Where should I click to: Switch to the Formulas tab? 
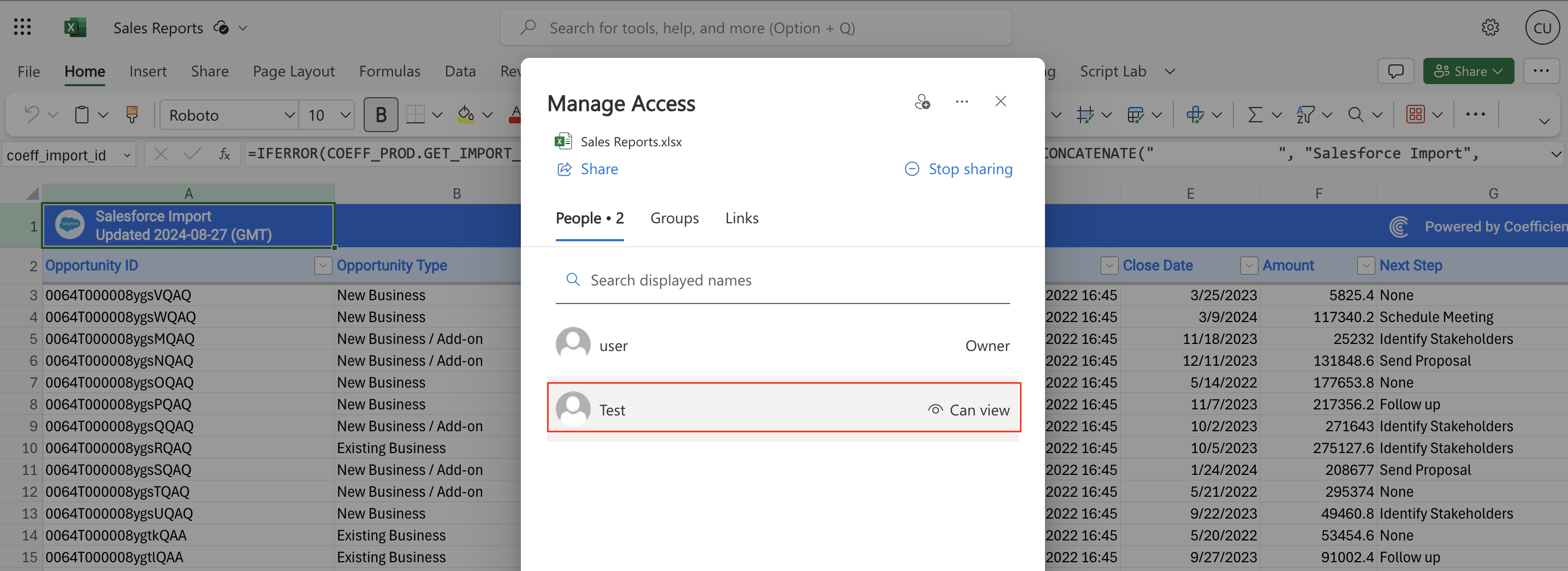[x=390, y=71]
